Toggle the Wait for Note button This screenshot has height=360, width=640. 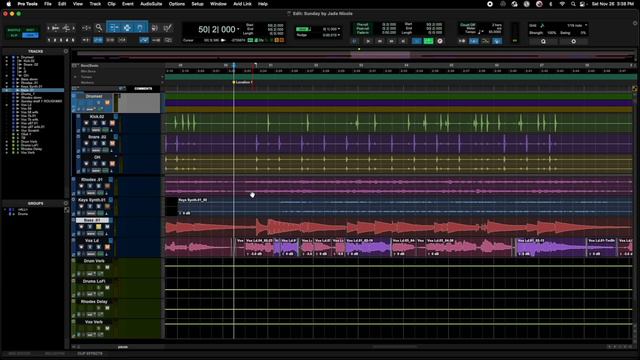[x=462, y=41]
